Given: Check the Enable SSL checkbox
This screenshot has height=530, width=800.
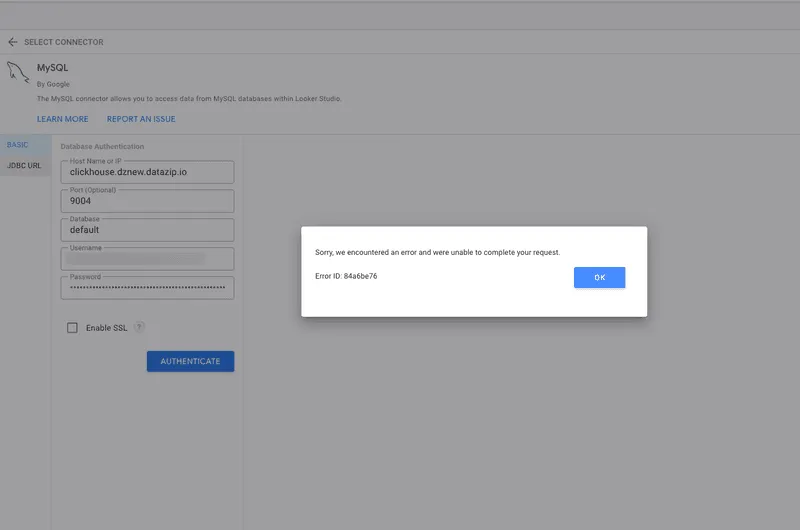Looking at the screenshot, I should click(72, 328).
